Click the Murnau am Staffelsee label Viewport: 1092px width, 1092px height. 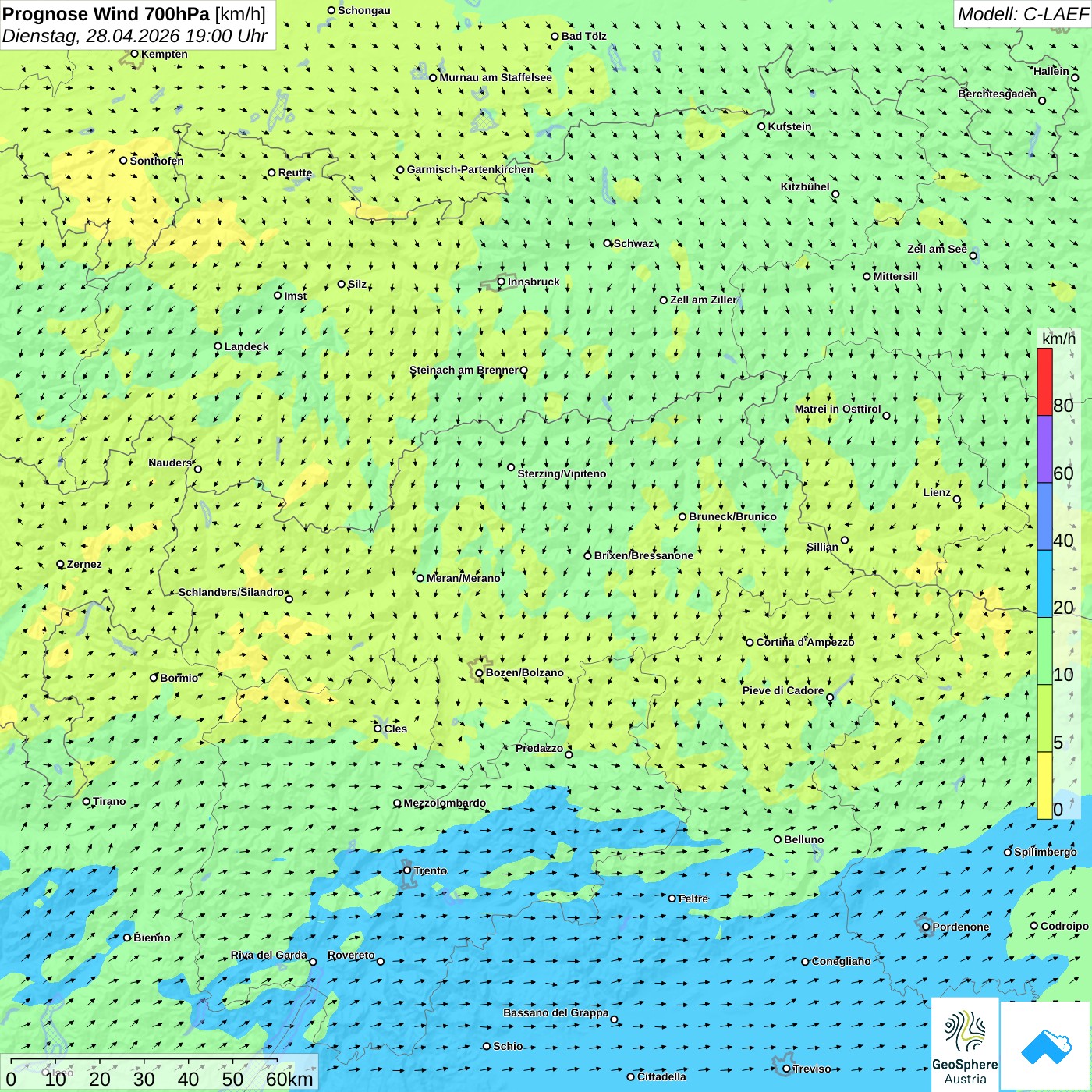click(x=495, y=77)
